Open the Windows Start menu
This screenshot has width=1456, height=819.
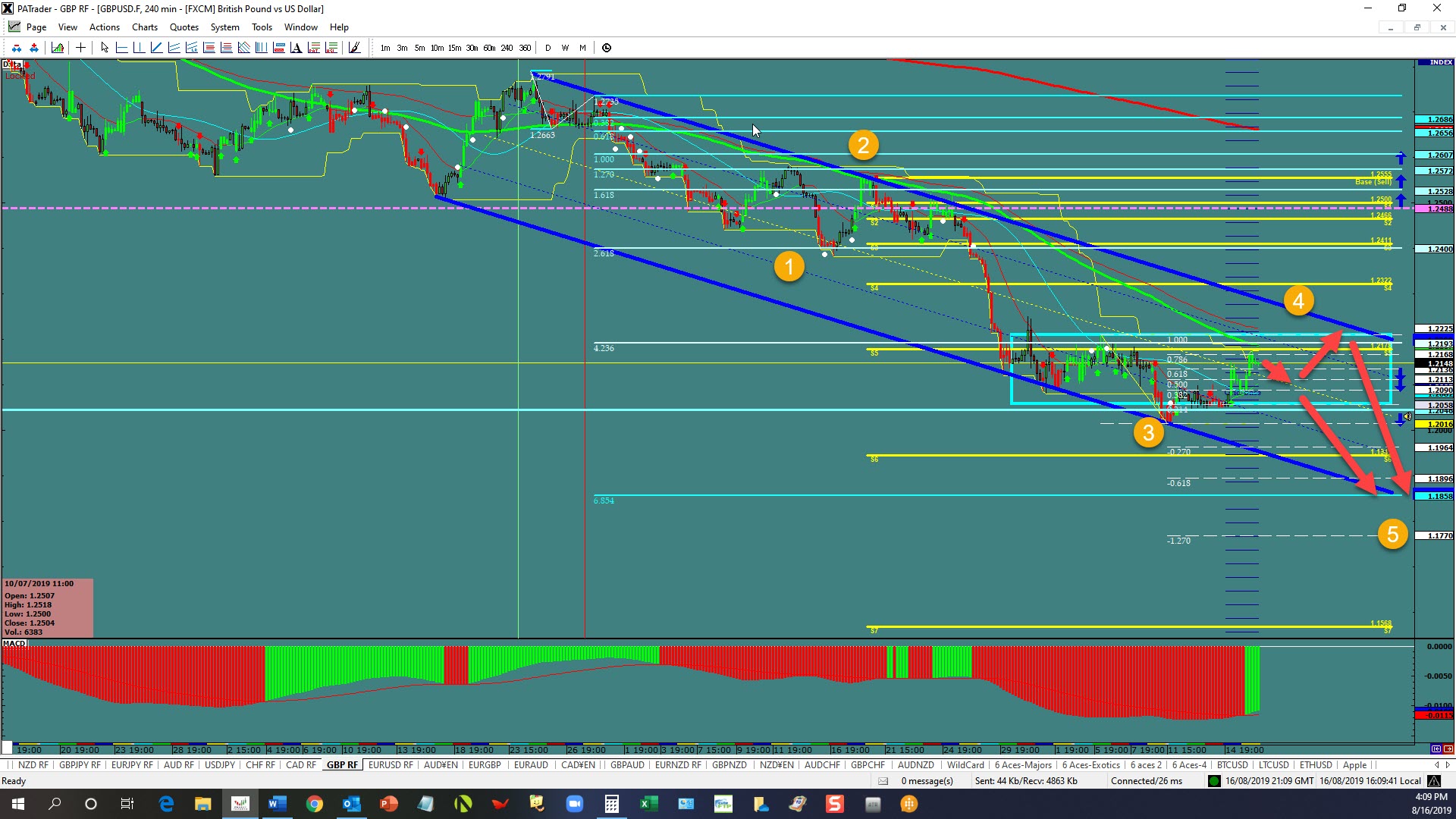18,804
